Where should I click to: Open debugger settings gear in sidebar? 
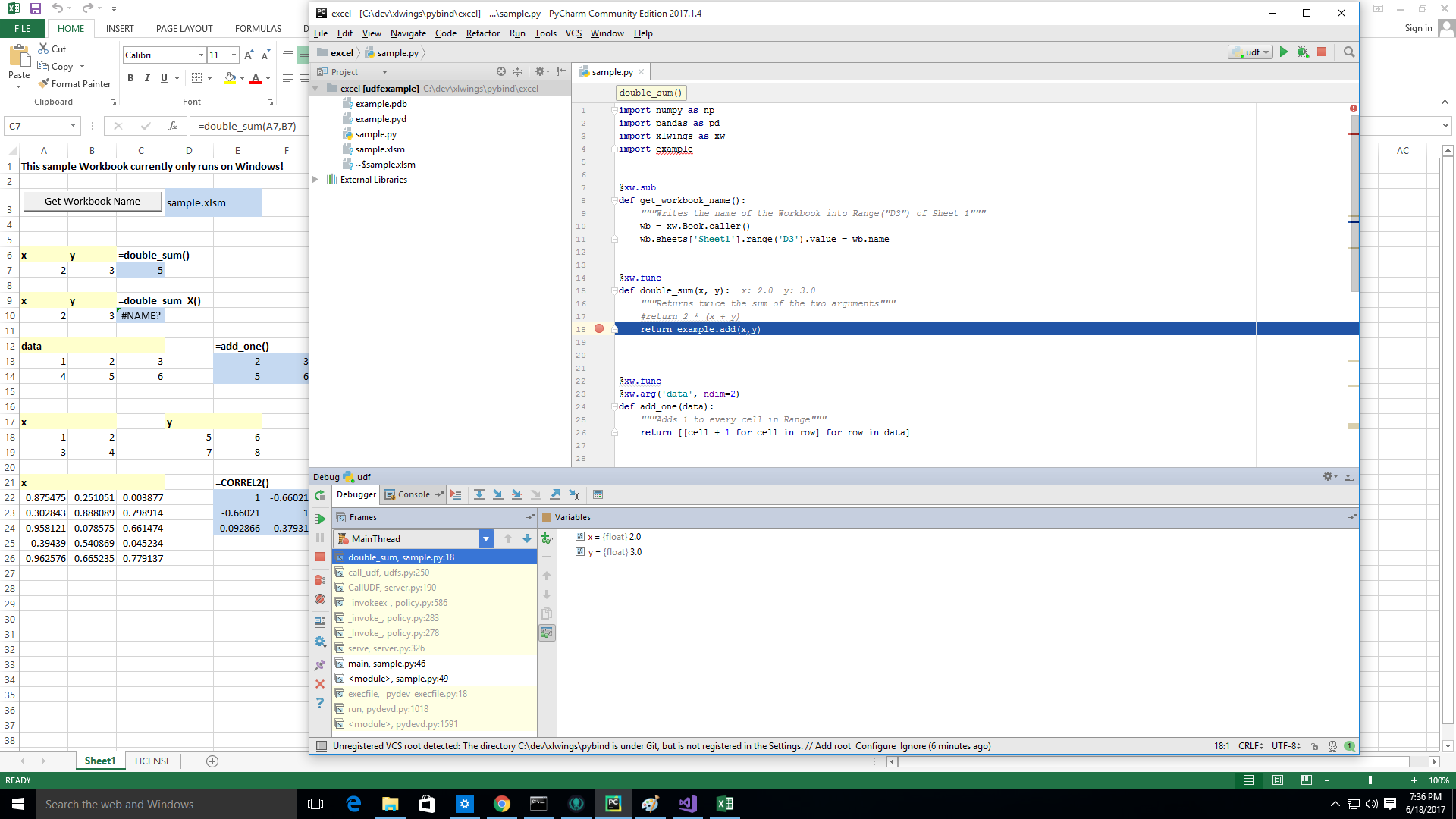coord(320,642)
